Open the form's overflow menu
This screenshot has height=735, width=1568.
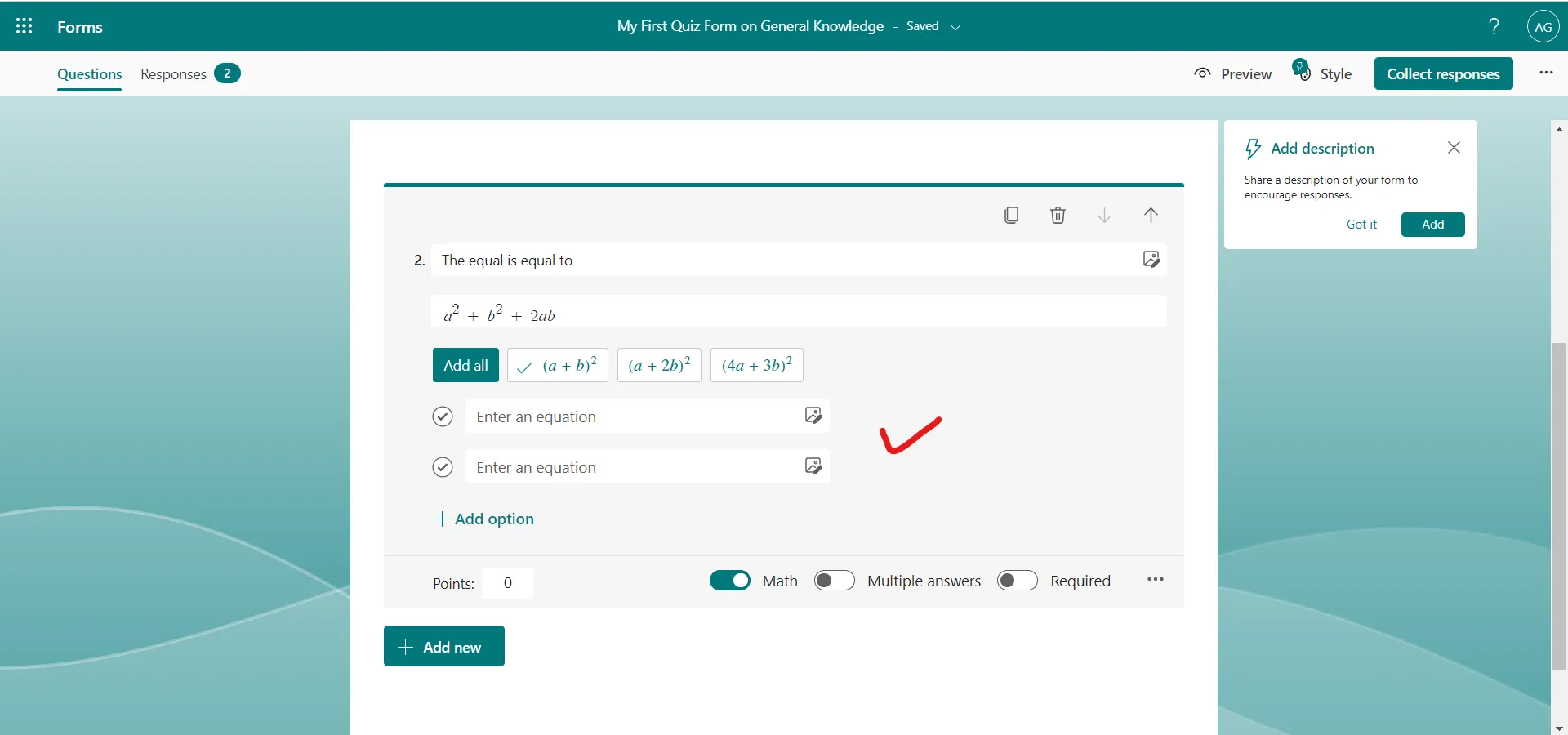[1545, 73]
